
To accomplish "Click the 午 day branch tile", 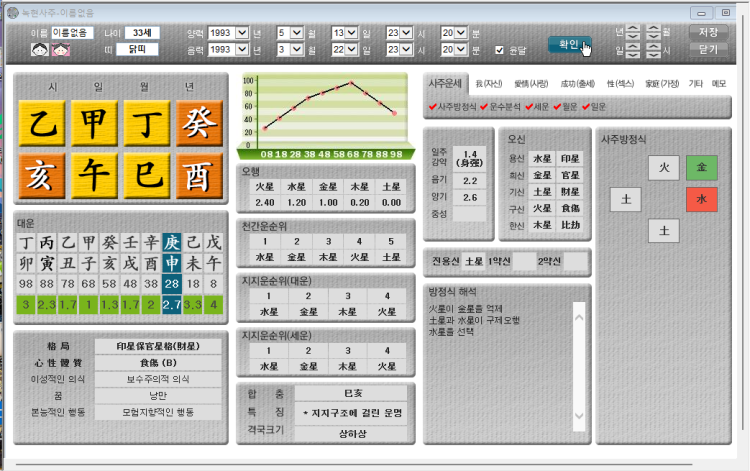I will click(x=93, y=176).
